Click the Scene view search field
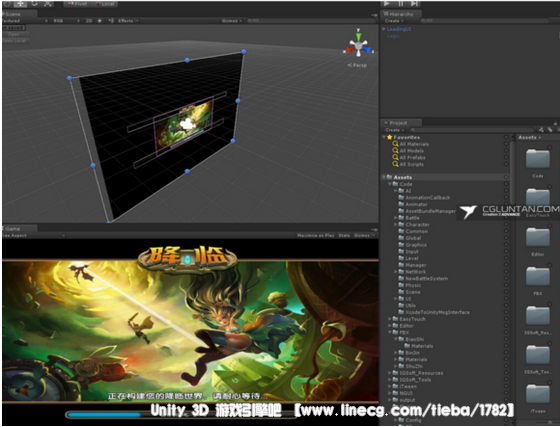 (311, 21)
